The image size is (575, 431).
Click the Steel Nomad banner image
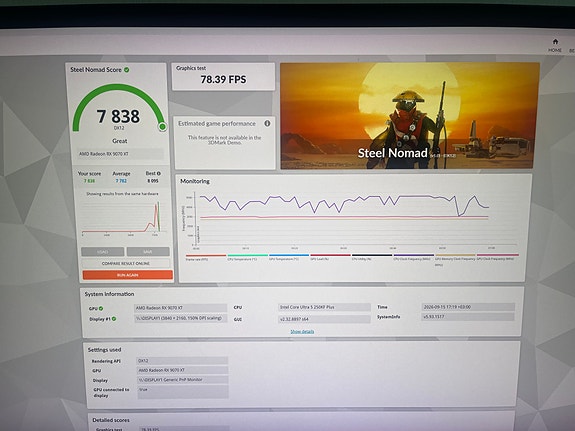[x=410, y=116]
